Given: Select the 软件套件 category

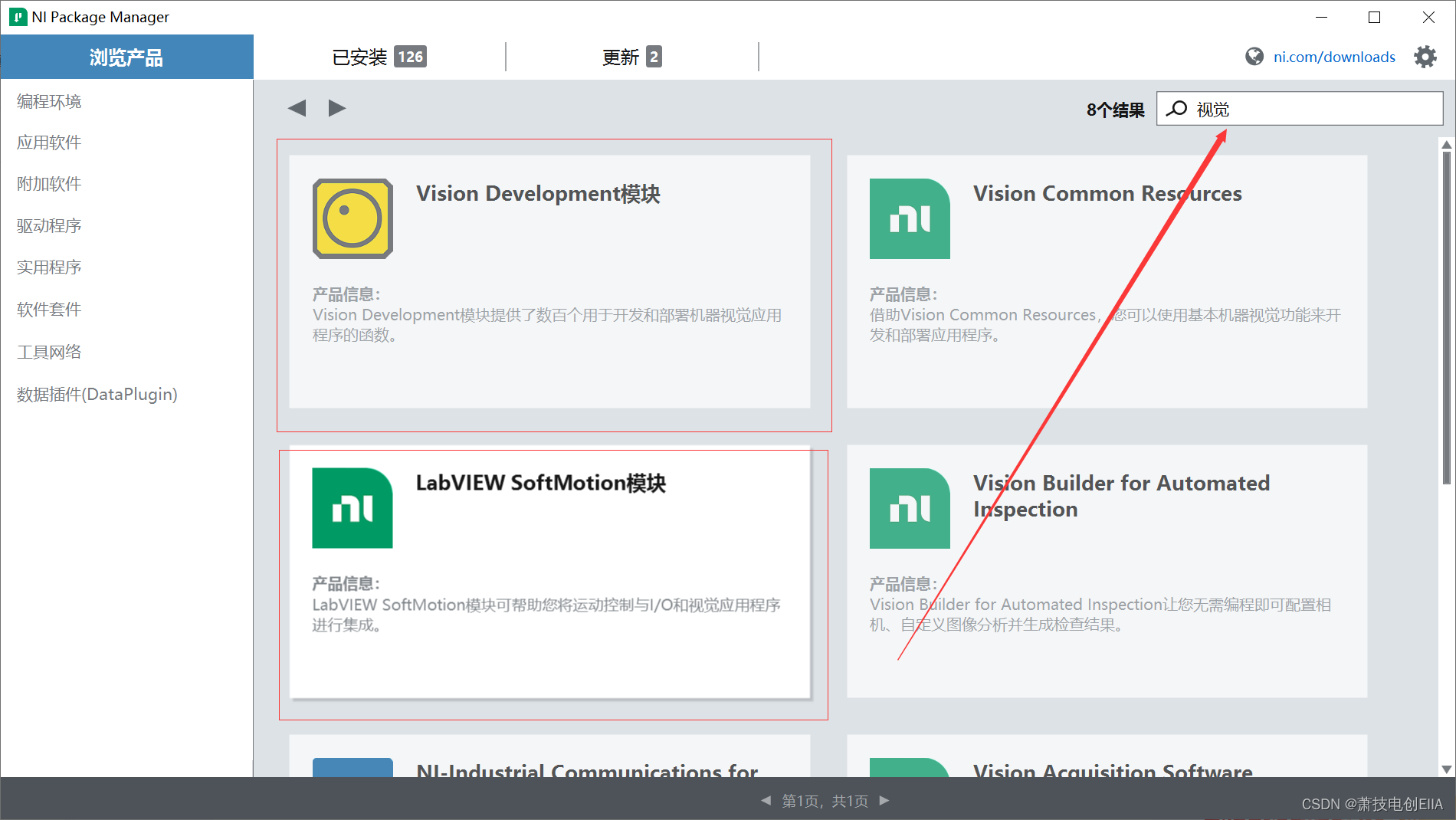Looking at the screenshot, I should (49, 310).
